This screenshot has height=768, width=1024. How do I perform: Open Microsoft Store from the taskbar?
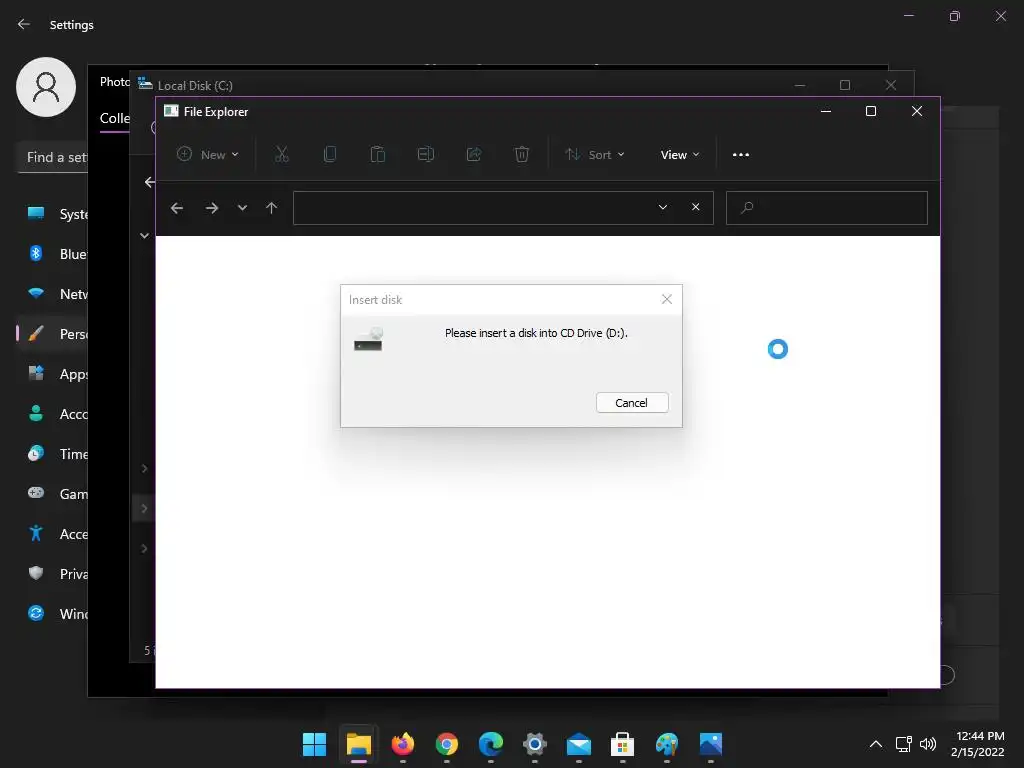pos(622,744)
